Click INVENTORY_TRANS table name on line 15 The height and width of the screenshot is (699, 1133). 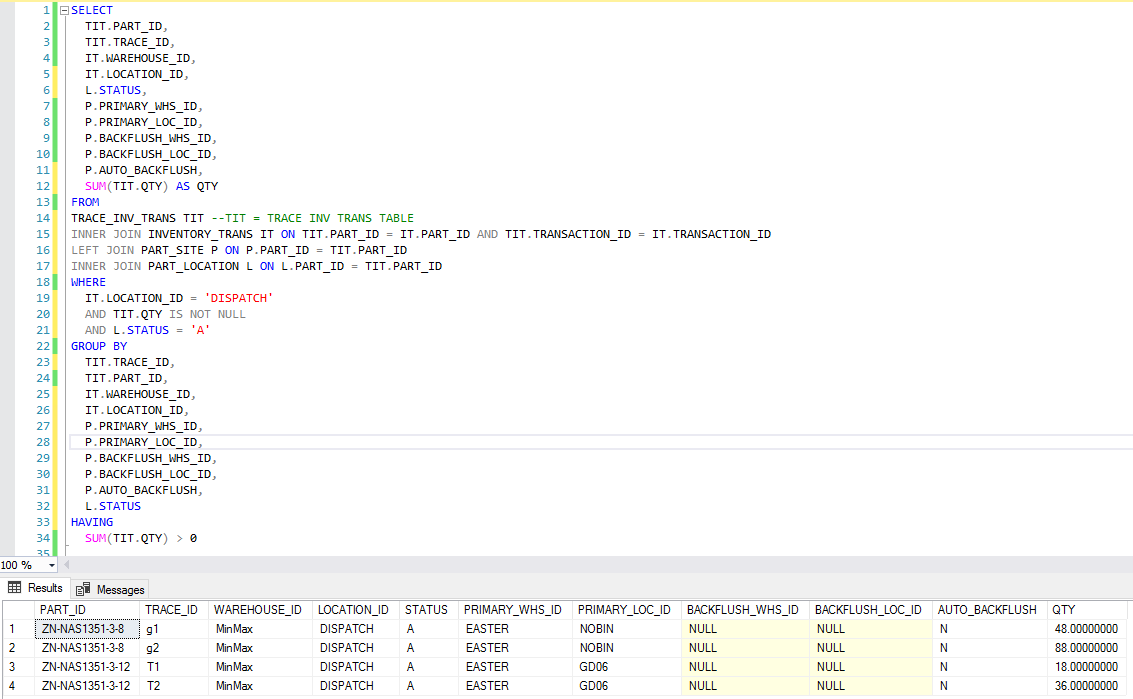201,234
